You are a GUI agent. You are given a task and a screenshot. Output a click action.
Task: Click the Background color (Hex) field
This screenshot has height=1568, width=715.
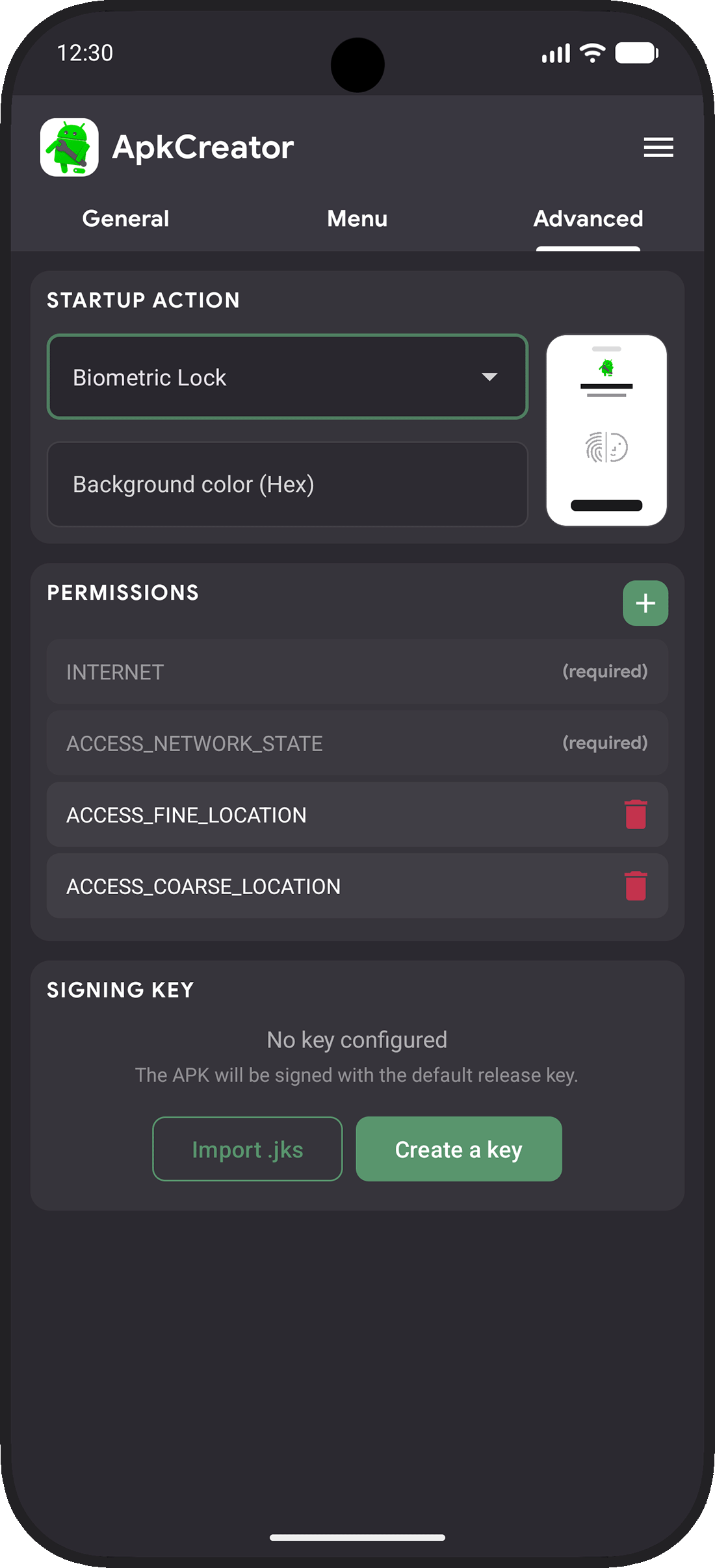(x=286, y=484)
